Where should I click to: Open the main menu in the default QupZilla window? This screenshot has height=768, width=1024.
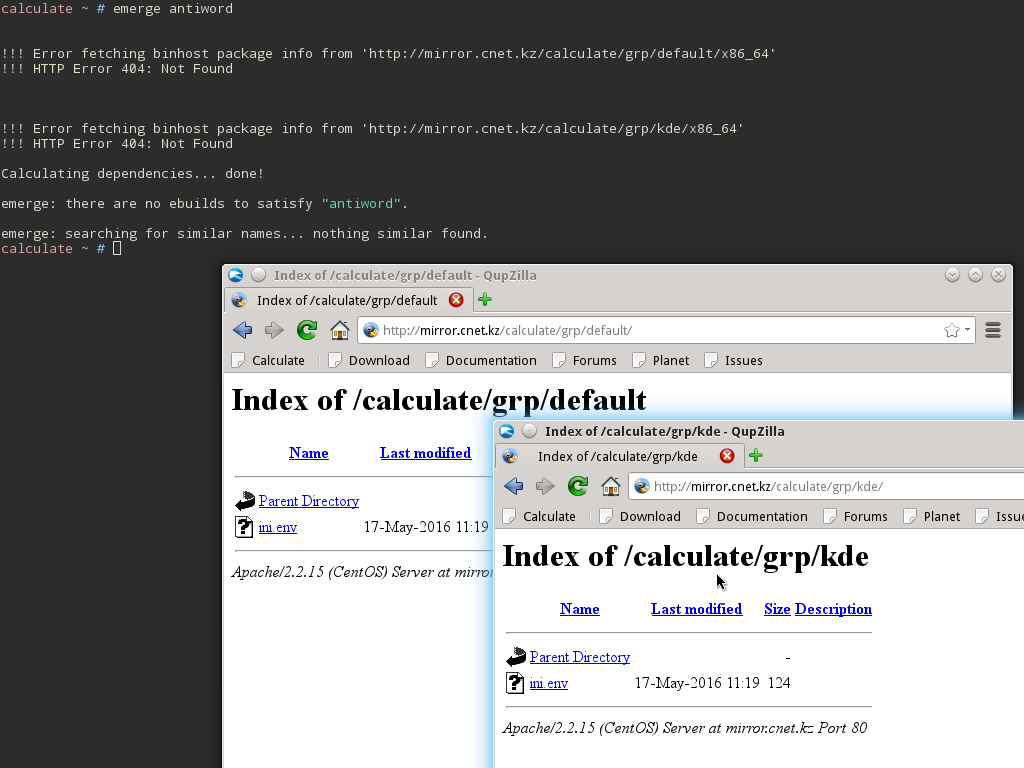tap(993, 330)
